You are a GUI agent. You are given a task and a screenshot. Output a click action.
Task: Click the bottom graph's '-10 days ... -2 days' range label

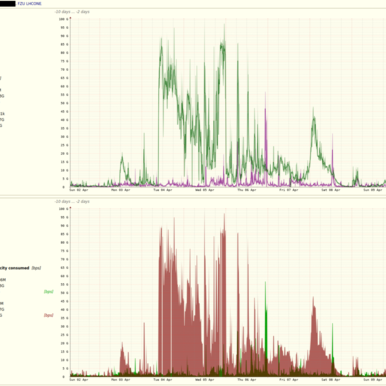click(x=72, y=202)
